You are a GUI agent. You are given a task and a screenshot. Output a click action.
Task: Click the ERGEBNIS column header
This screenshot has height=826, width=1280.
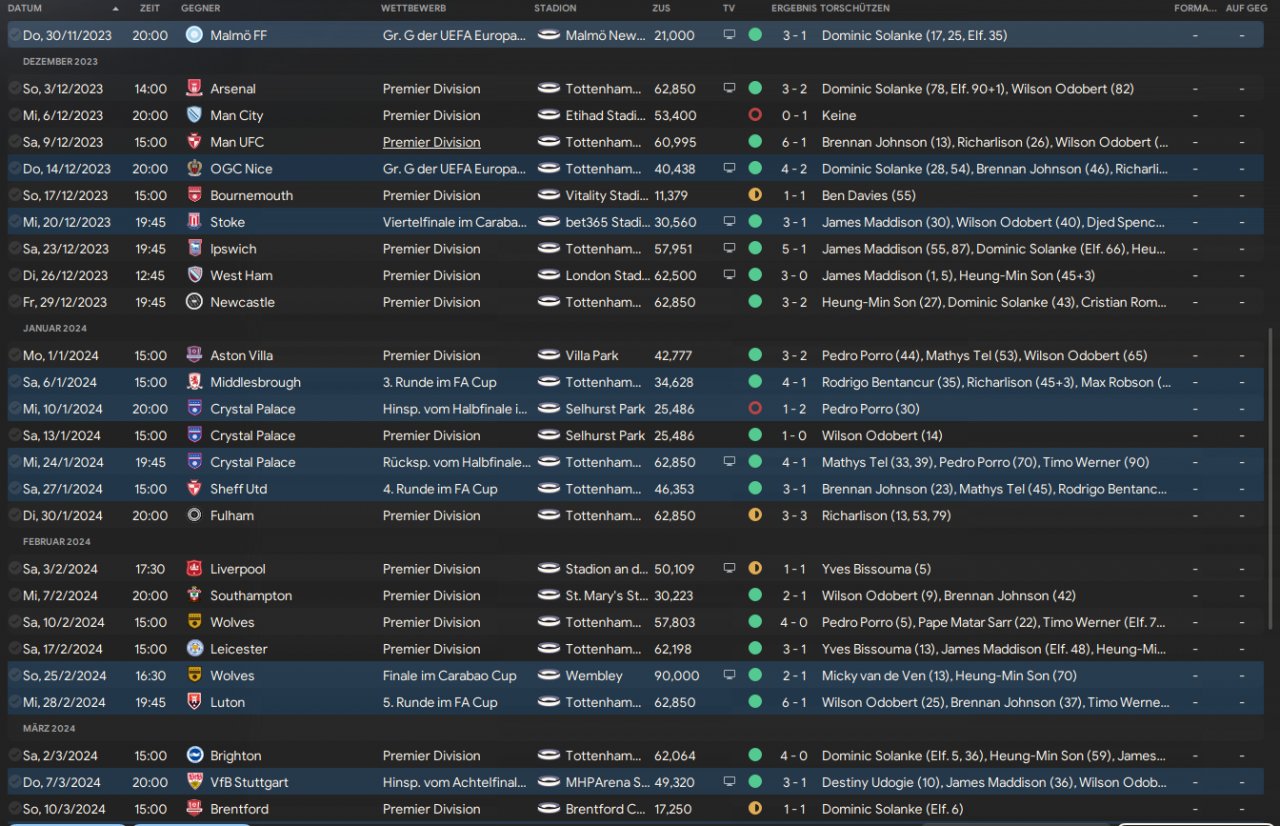[x=794, y=8]
